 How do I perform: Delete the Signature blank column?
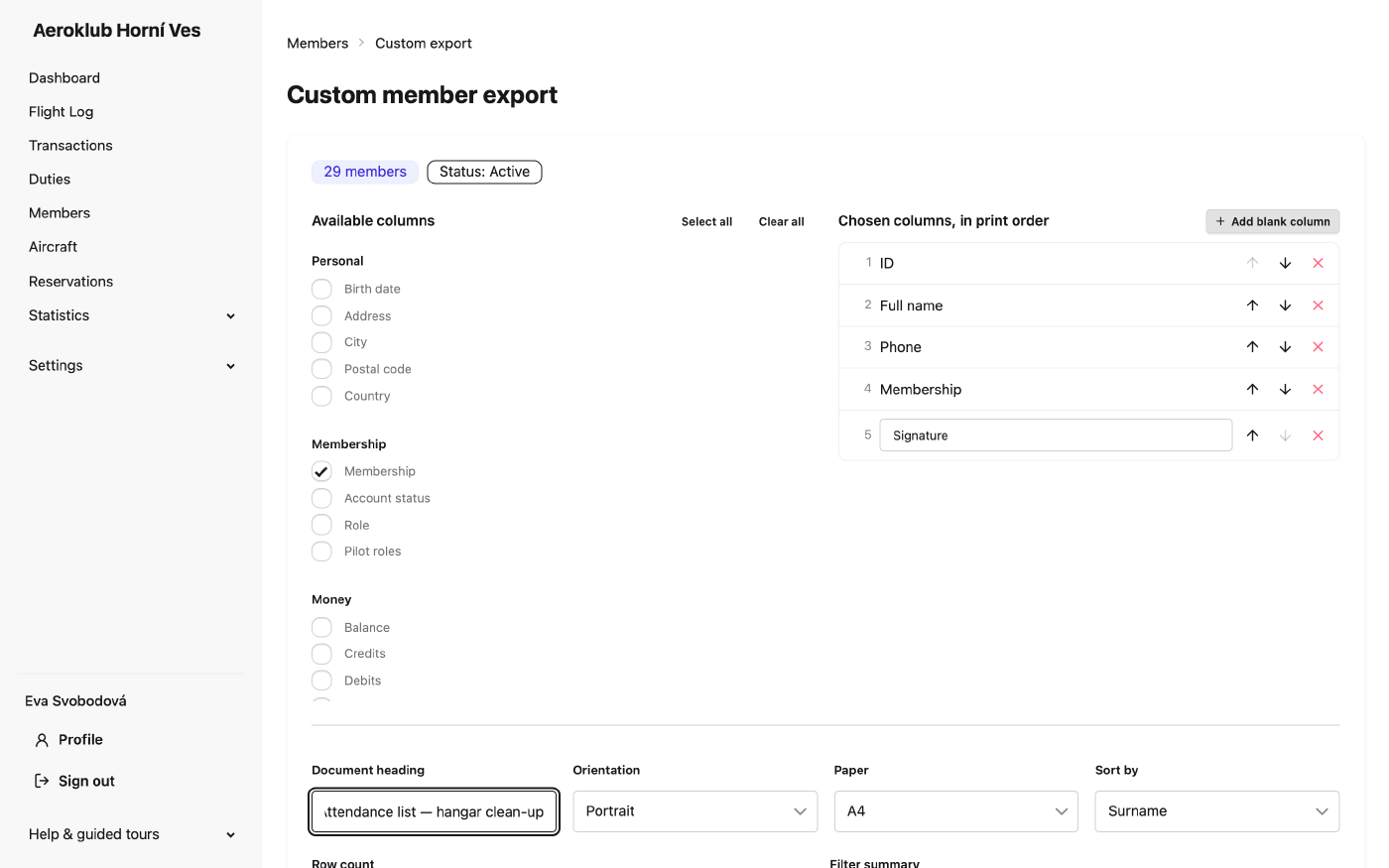(x=1318, y=435)
